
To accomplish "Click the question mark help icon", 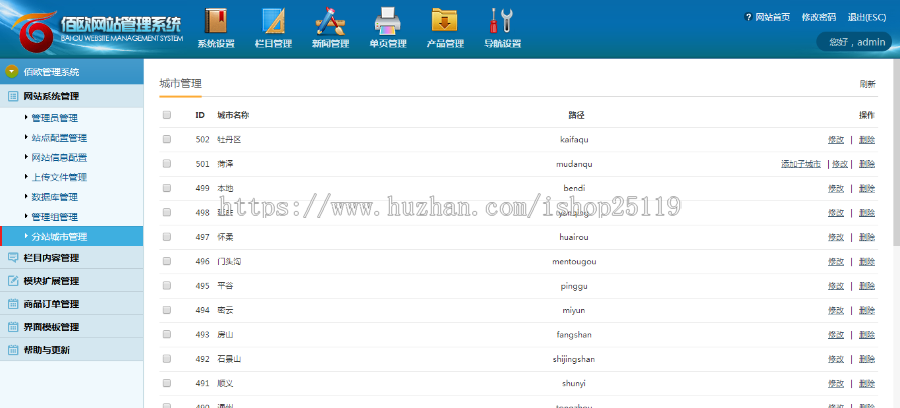I will click(748, 17).
